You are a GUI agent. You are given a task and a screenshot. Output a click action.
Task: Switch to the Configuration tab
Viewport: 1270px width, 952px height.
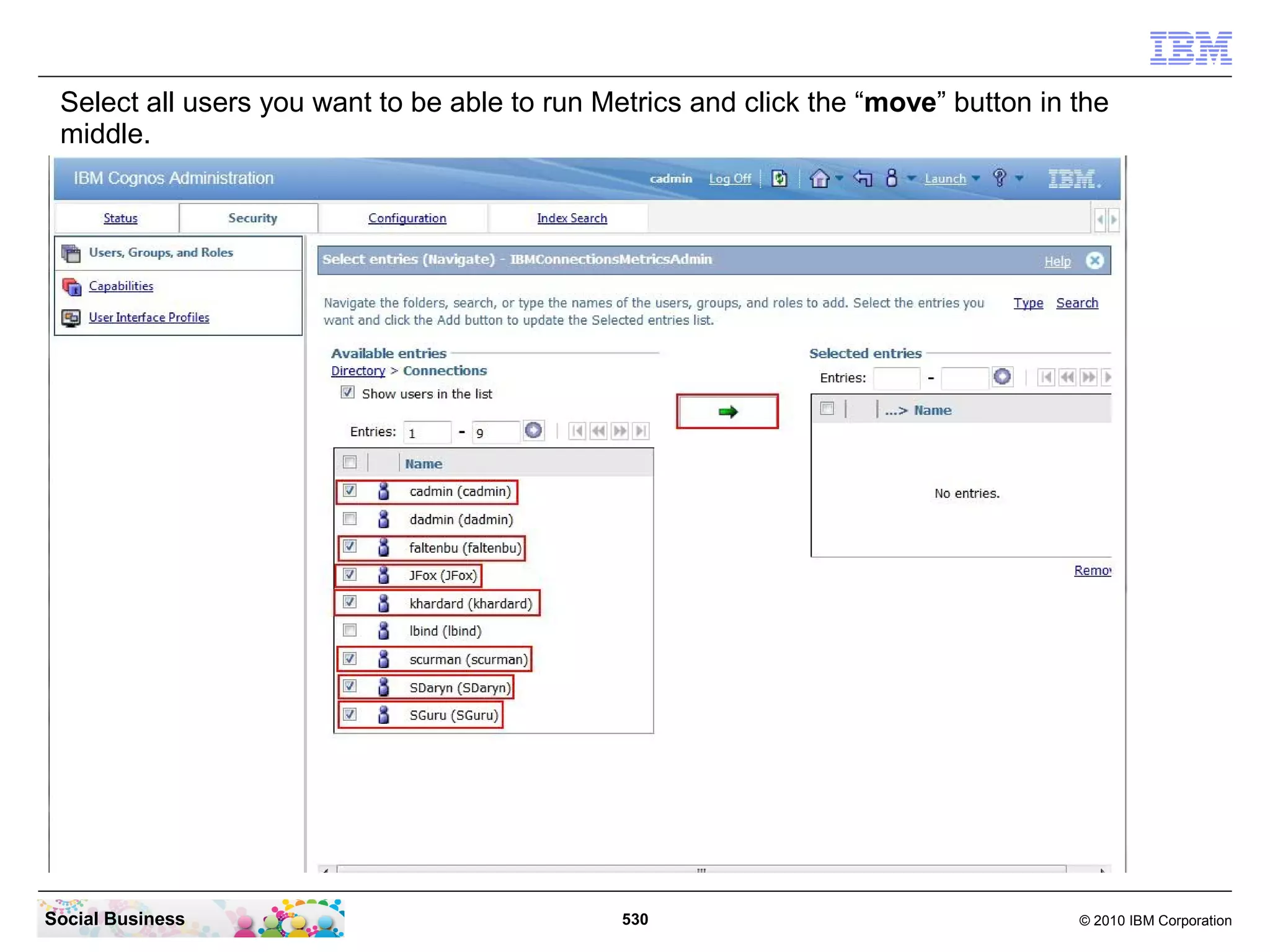click(x=407, y=218)
